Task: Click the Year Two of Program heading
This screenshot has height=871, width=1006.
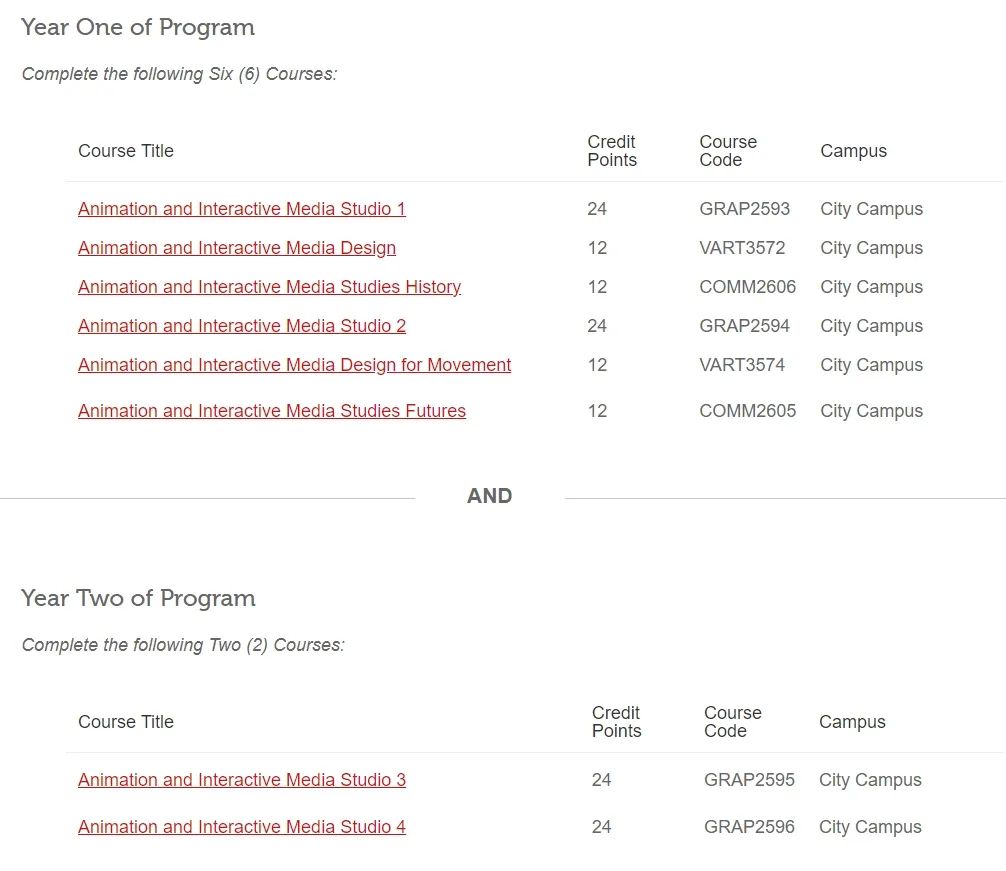Action: [x=139, y=598]
